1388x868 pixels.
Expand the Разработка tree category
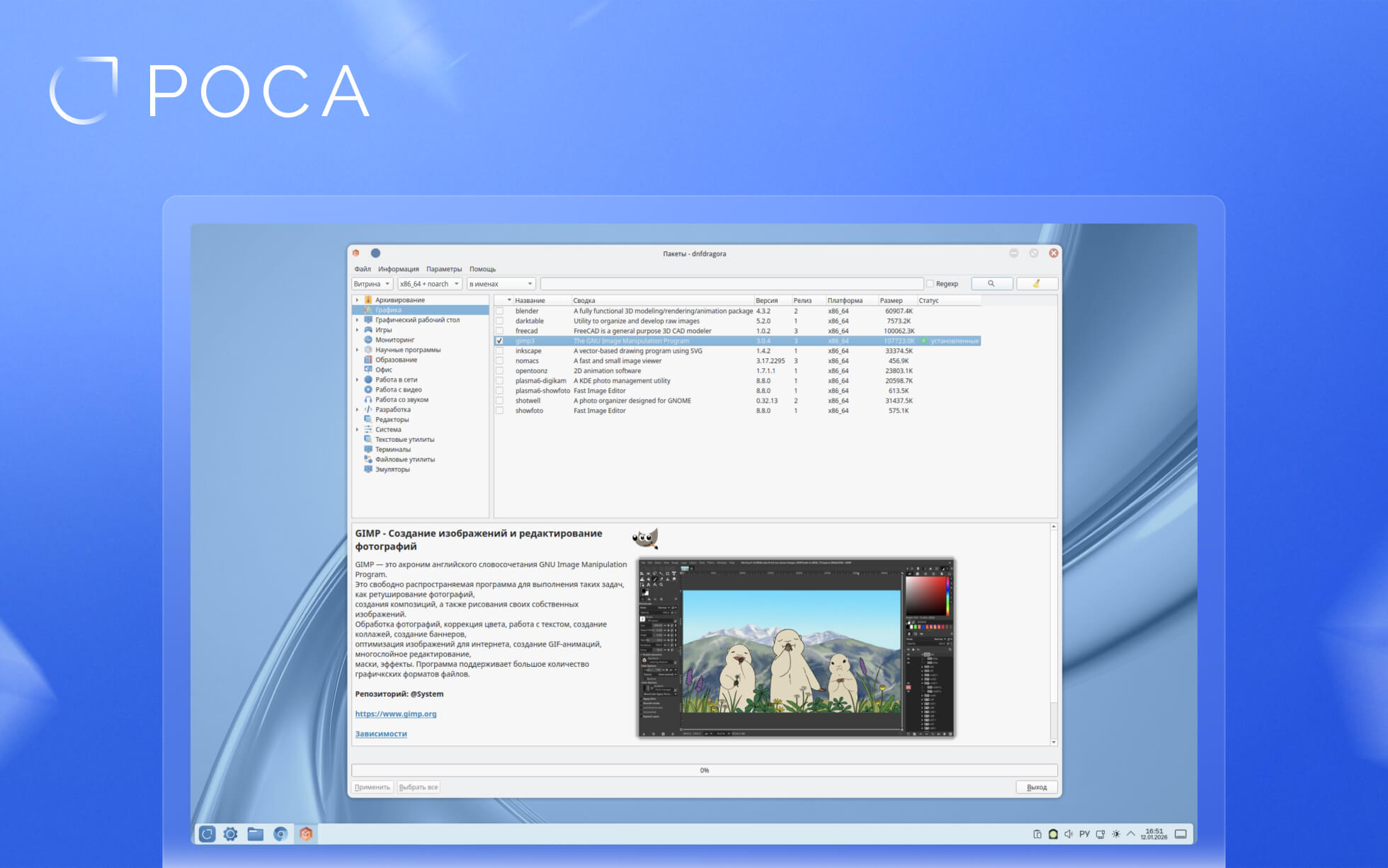tap(357, 410)
